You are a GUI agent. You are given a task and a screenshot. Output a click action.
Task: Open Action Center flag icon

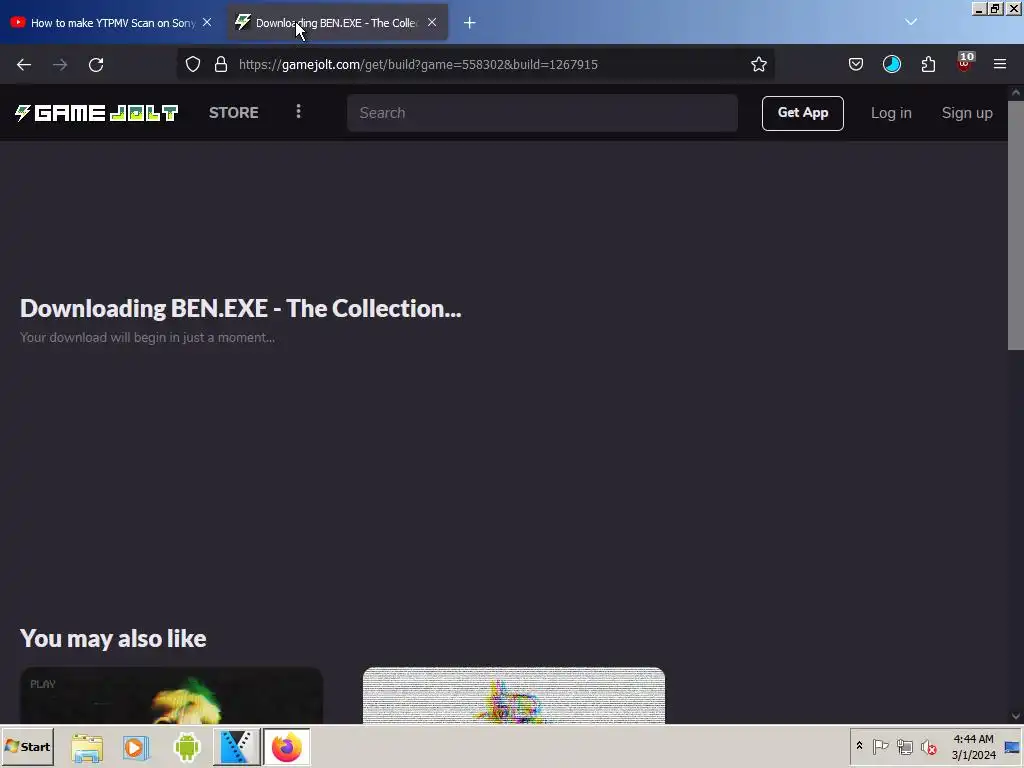point(880,746)
